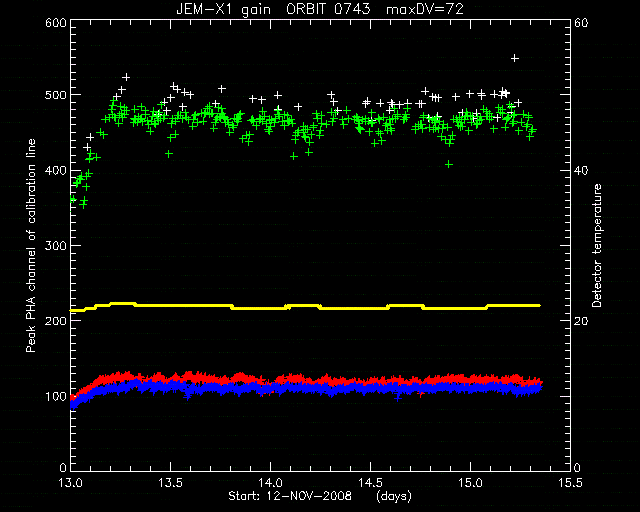Click the 13.0 label on the time axis
This screenshot has width=640, height=512.
pos(71,483)
